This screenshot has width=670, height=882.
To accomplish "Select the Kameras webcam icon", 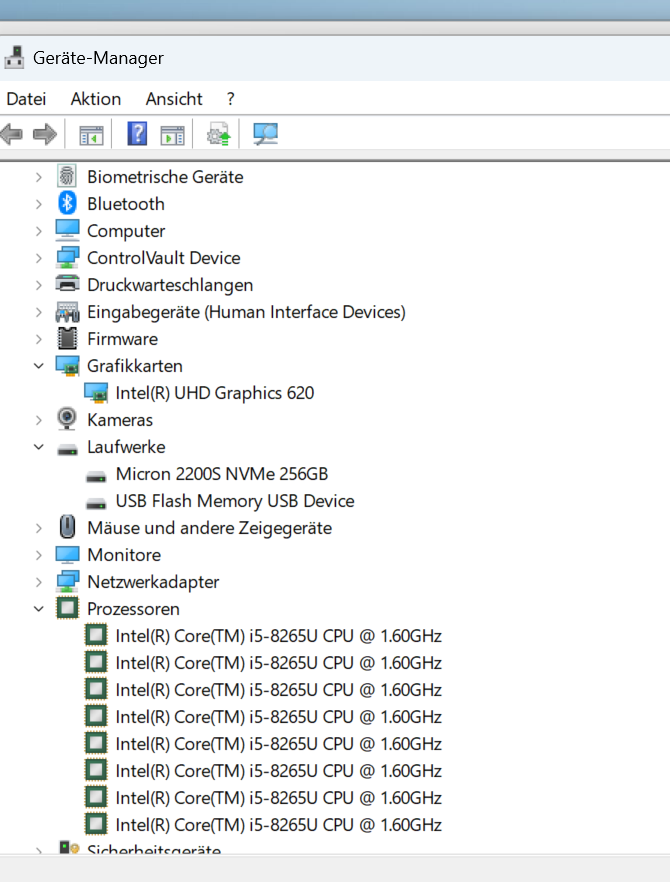I will [67, 419].
